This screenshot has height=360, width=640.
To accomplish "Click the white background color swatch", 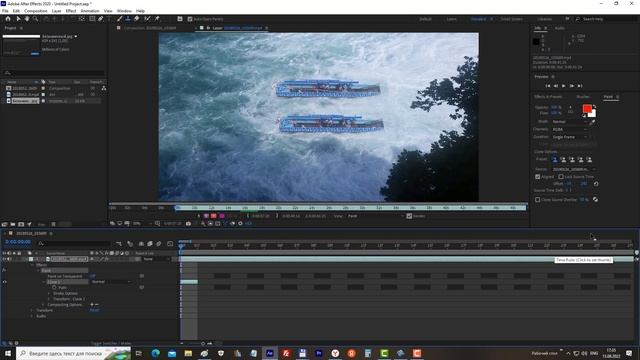I will point(593,114).
